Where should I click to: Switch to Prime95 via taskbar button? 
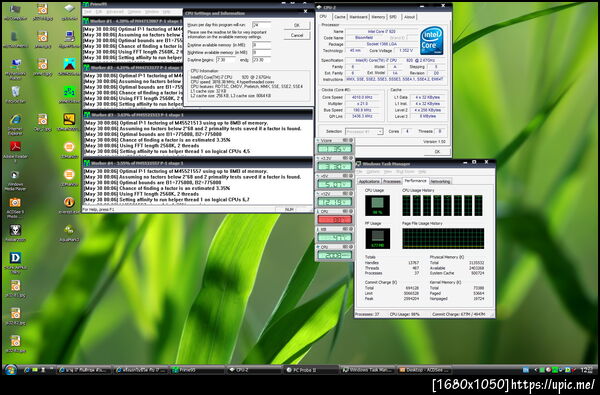(x=197, y=370)
